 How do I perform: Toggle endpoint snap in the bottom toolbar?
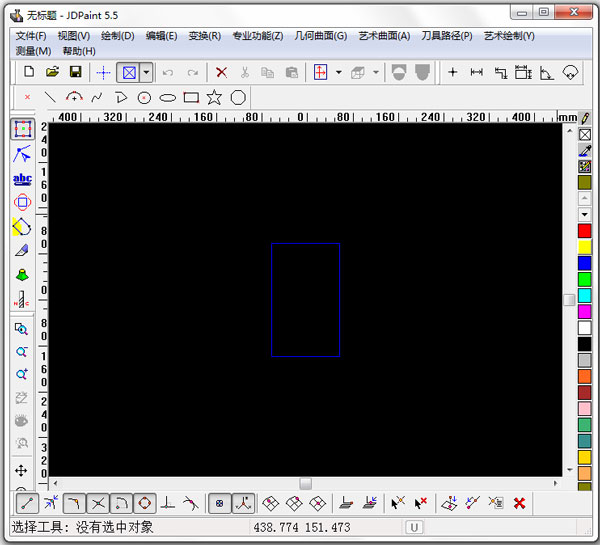[28, 503]
